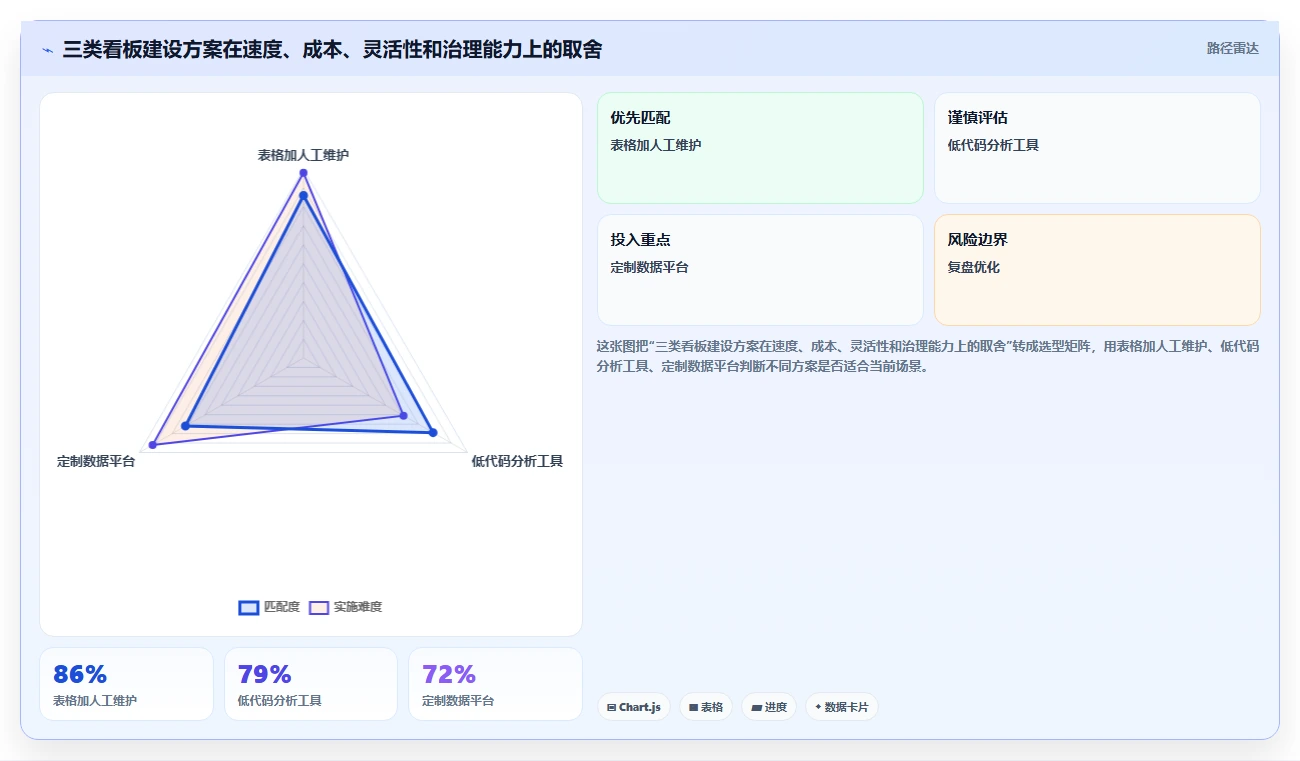Open the 谨慎评估 card

click(1097, 148)
